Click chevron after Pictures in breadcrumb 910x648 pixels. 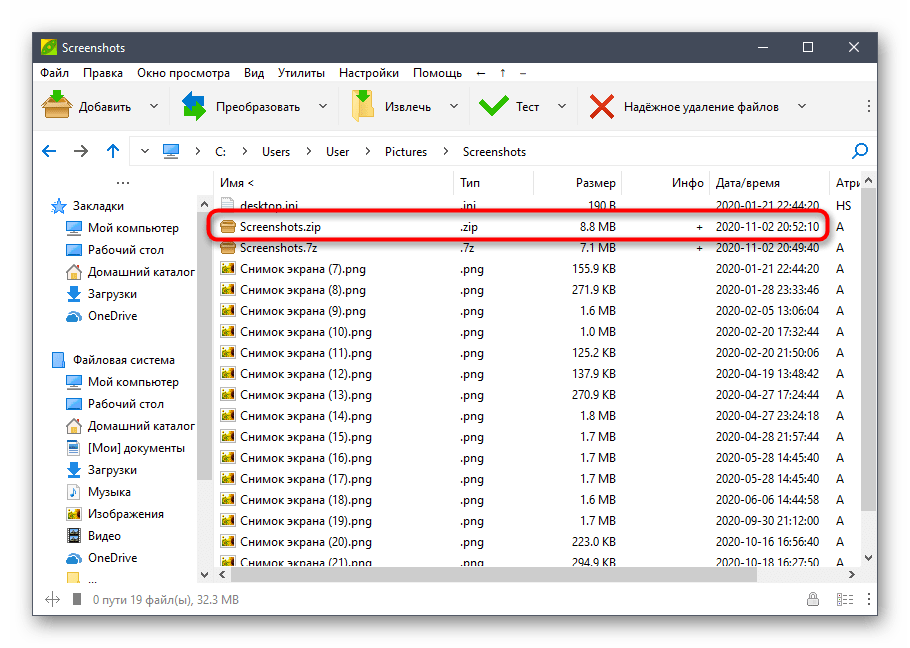pyautogui.click(x=446, y=151)
